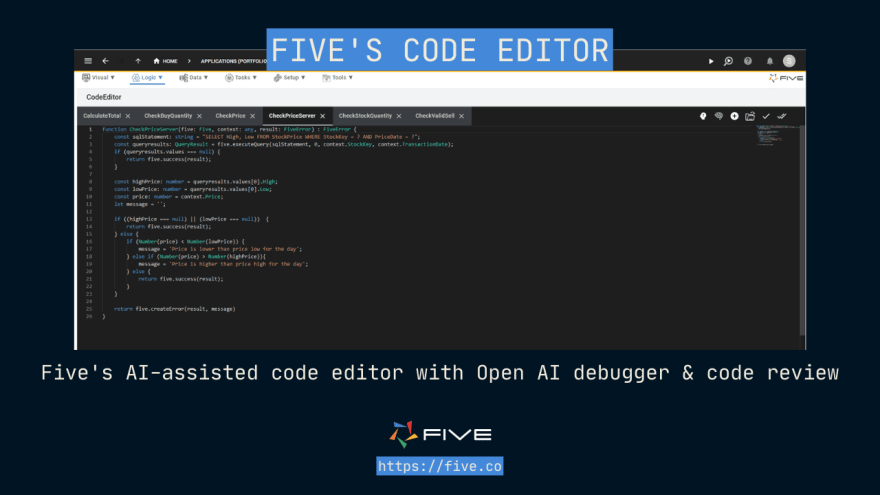Click the open-folder icon in the editor toolbar

tap(750, 116)
